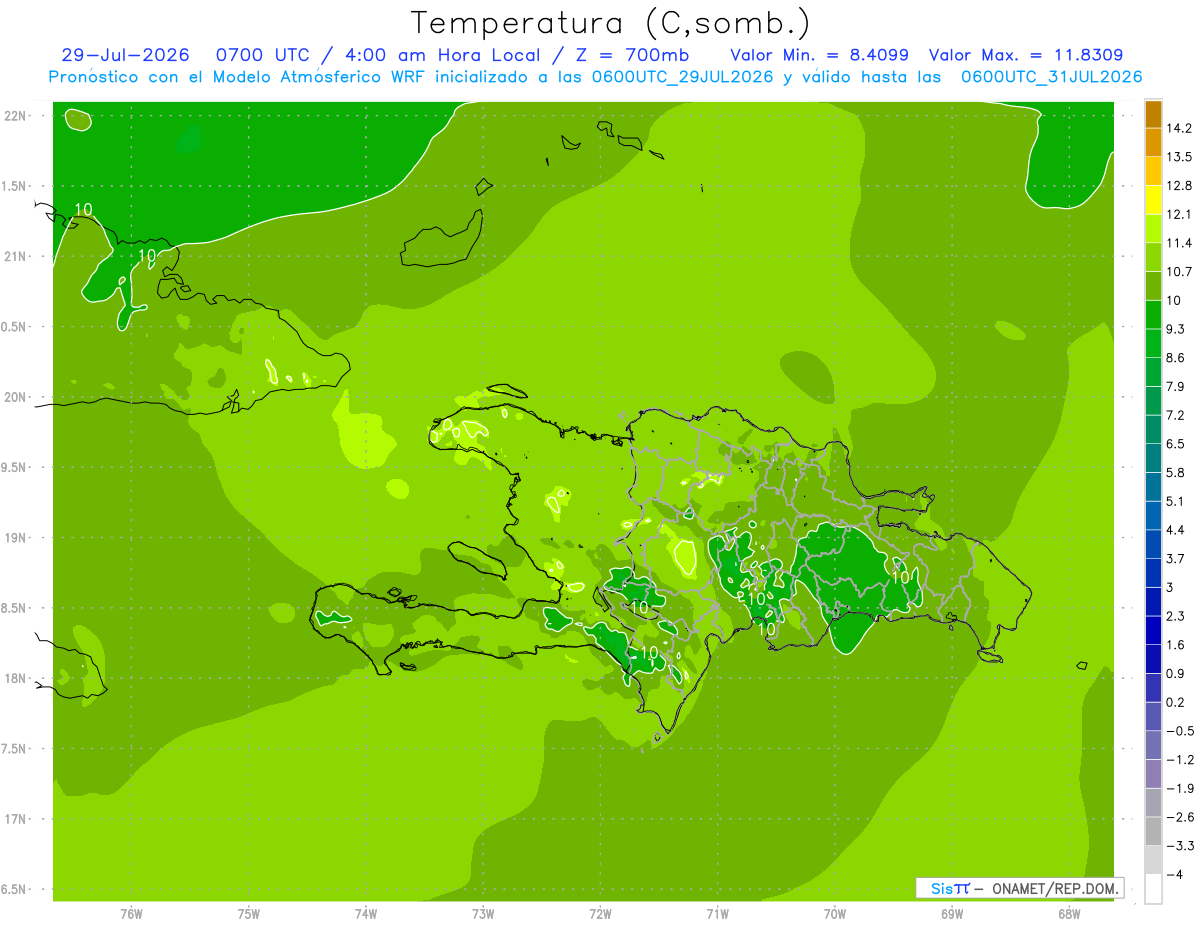The width and height of the screenshot is (1200, 927).
Task: Click the latitude label "21N"
Action: [x=15, y=257]
